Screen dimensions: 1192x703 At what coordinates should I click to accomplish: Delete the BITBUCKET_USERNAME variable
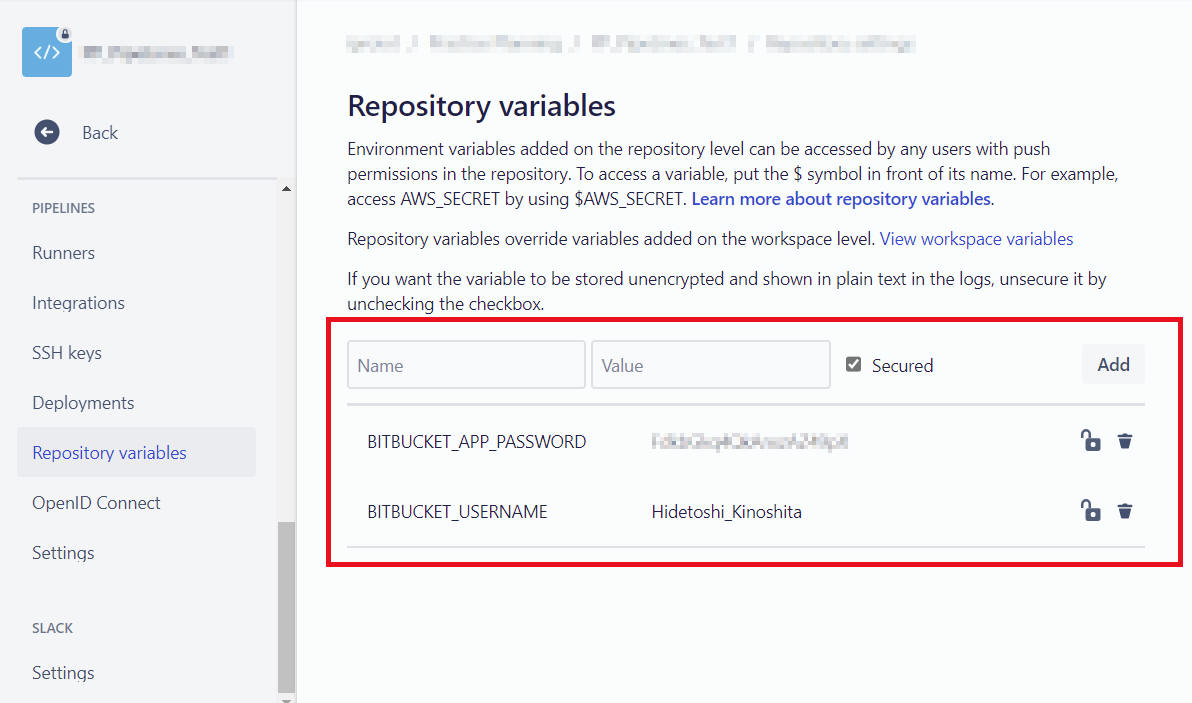point(1125,510)
